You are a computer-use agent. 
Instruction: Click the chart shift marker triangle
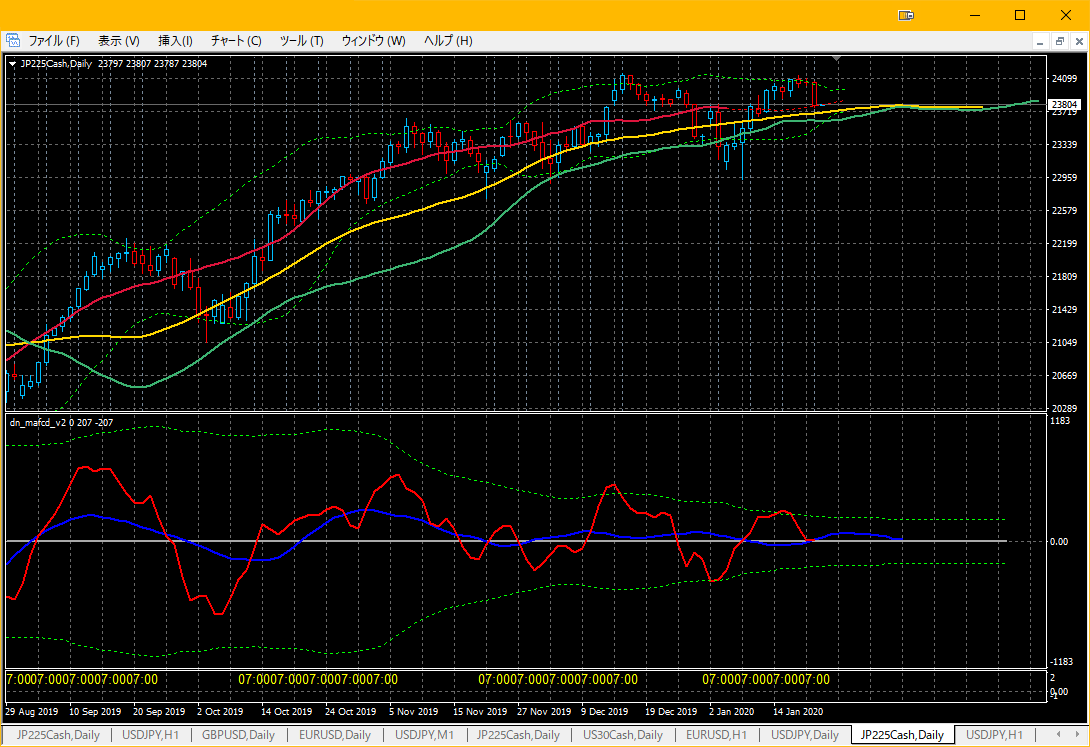(837, 59)
